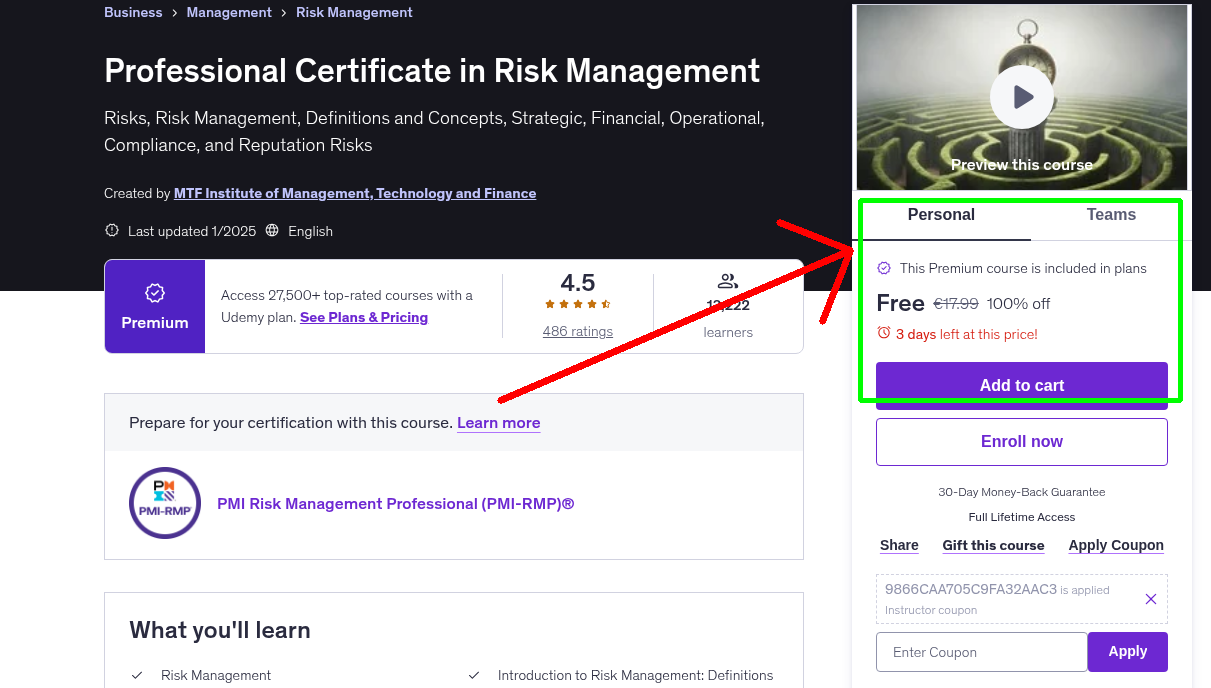This screenshot has width=1211, height=688.
Task: Click Enroll now
Action: pyautogui.click(x=1021, y=441)
